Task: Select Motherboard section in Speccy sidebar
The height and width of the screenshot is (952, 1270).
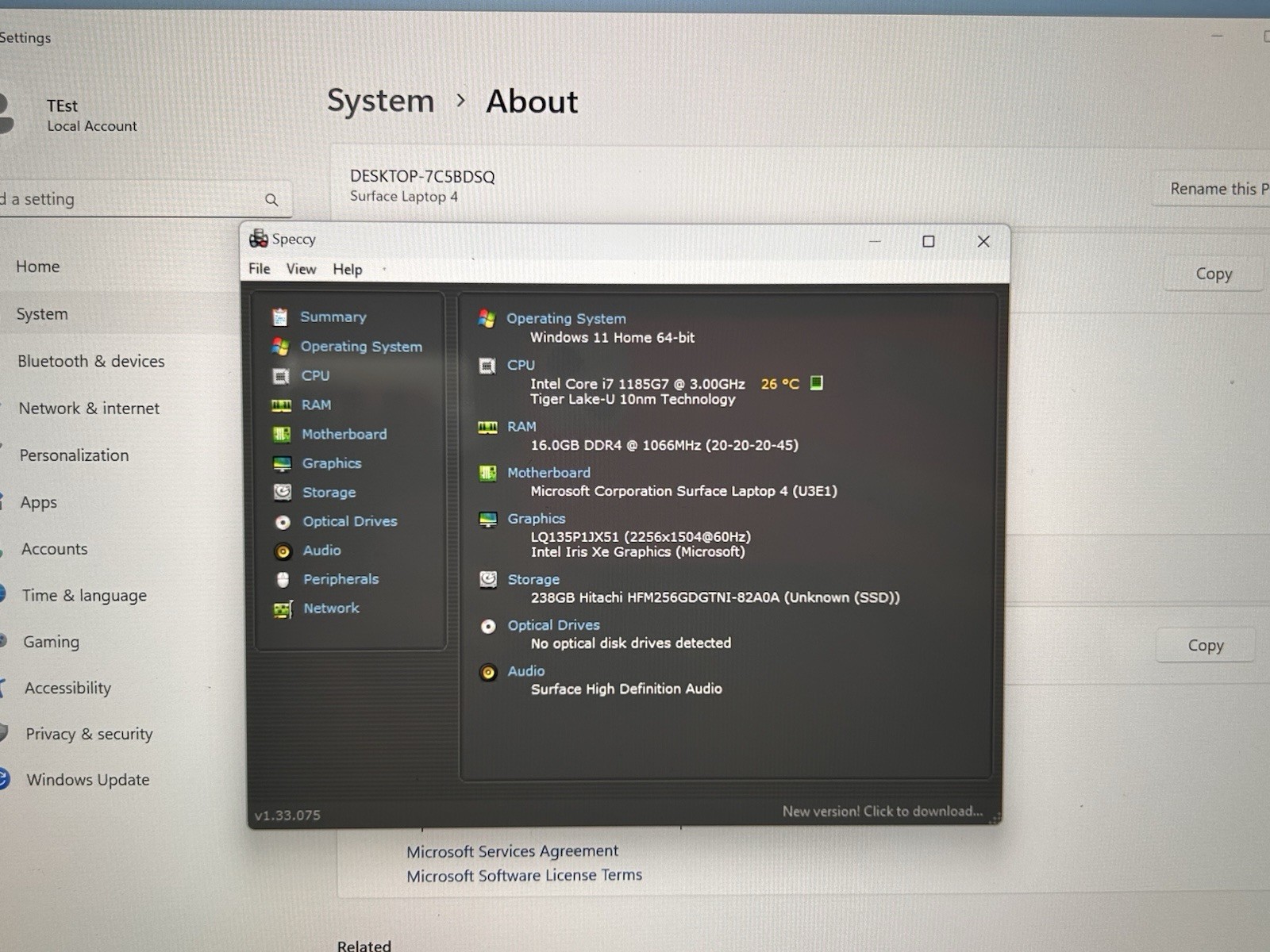Action: pyautogui.click(x=344, y=434)
